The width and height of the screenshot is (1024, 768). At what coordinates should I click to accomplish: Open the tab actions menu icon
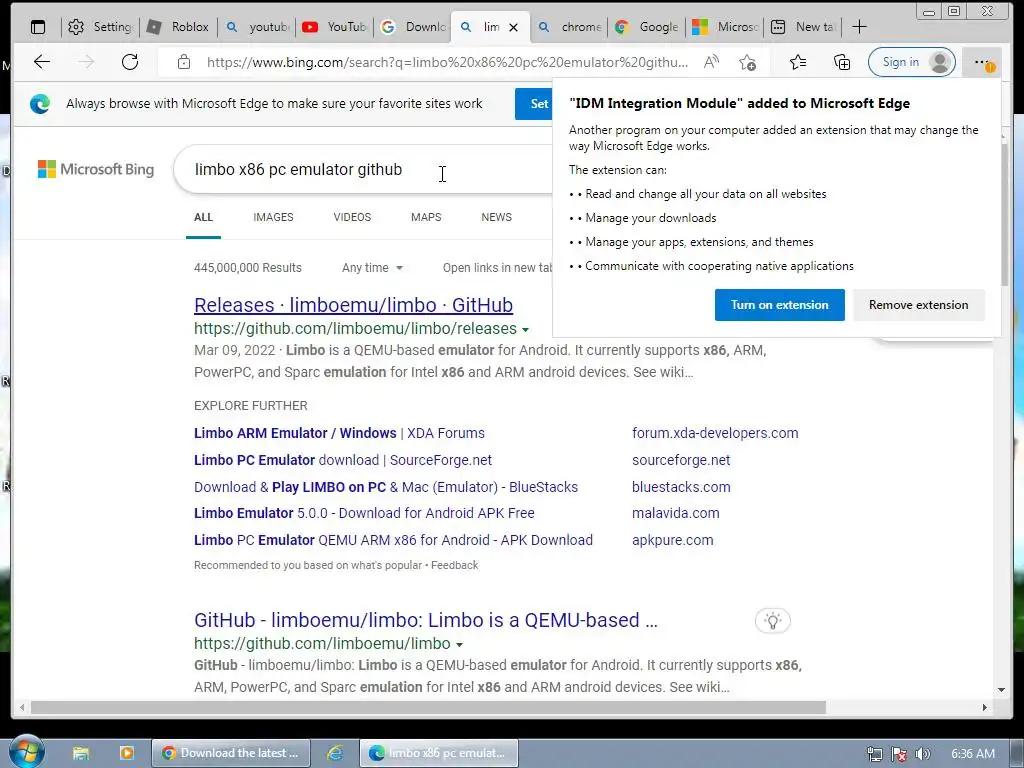tap(38, 27)
